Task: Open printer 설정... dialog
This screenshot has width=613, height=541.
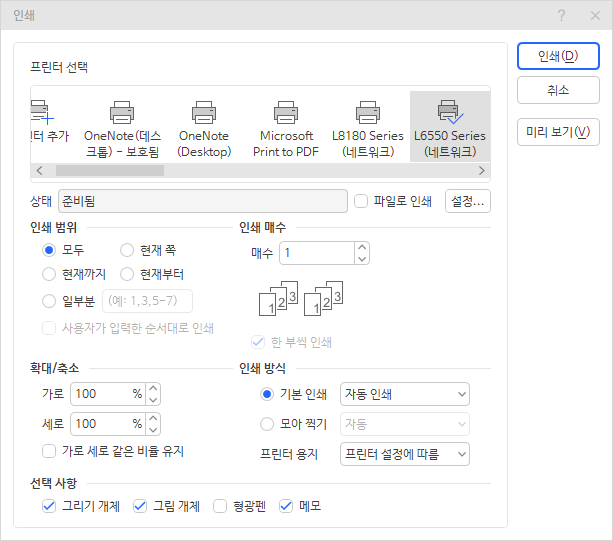Action: click(x=468, y=201)
